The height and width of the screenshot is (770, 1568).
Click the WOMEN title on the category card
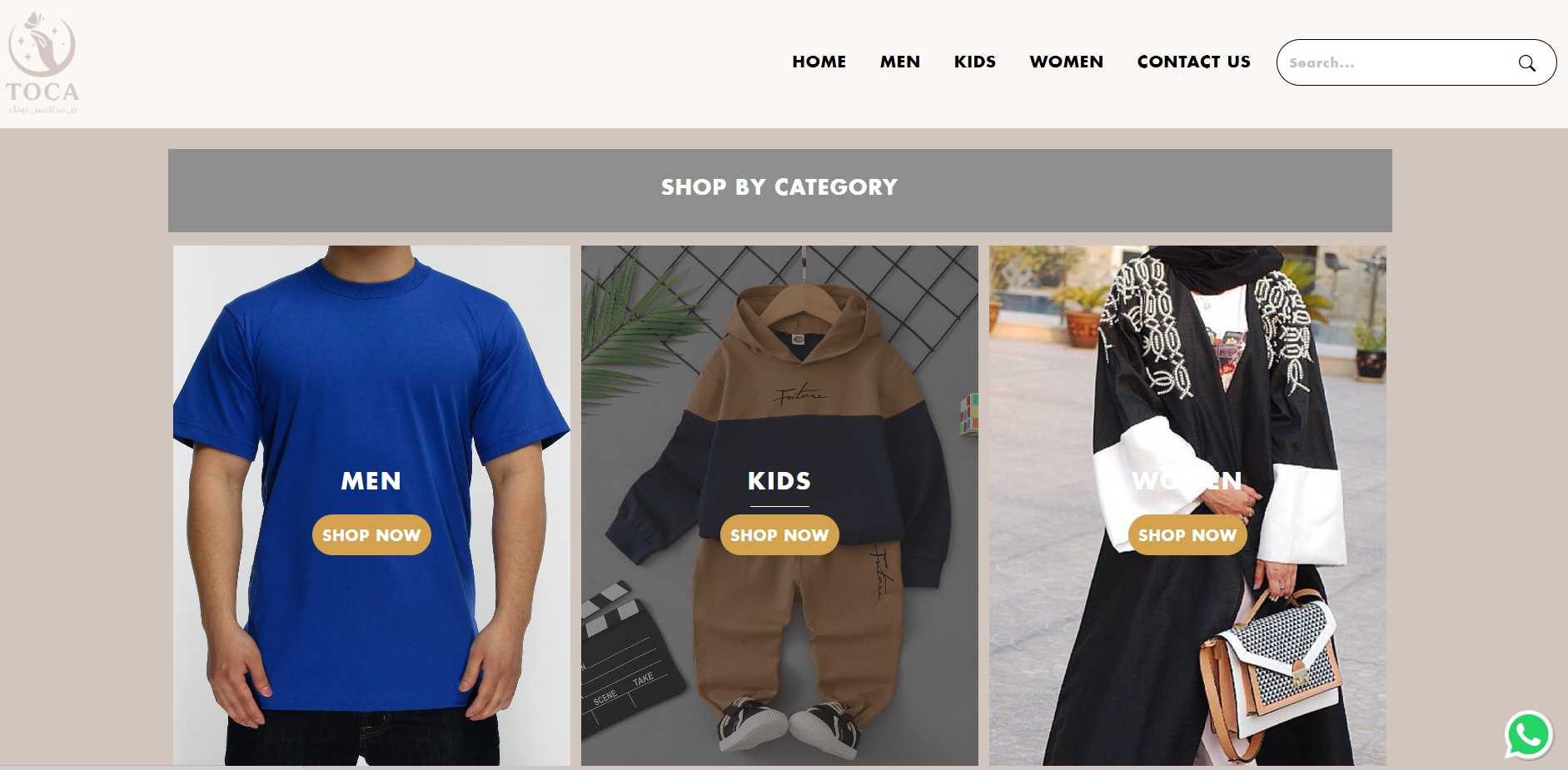click(x=1187, y=481)
